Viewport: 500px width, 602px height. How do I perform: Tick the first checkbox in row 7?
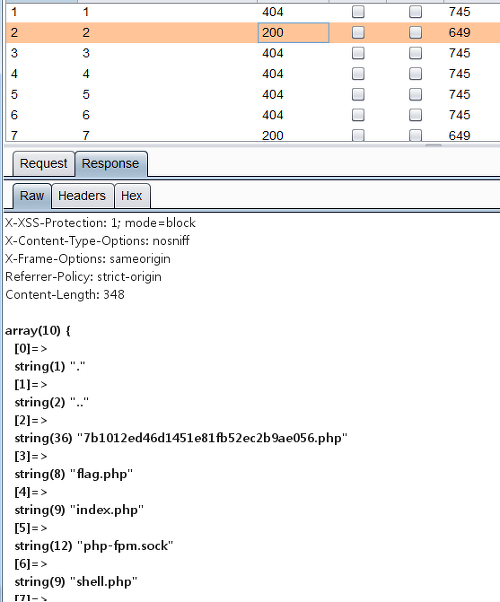(358, 135)
